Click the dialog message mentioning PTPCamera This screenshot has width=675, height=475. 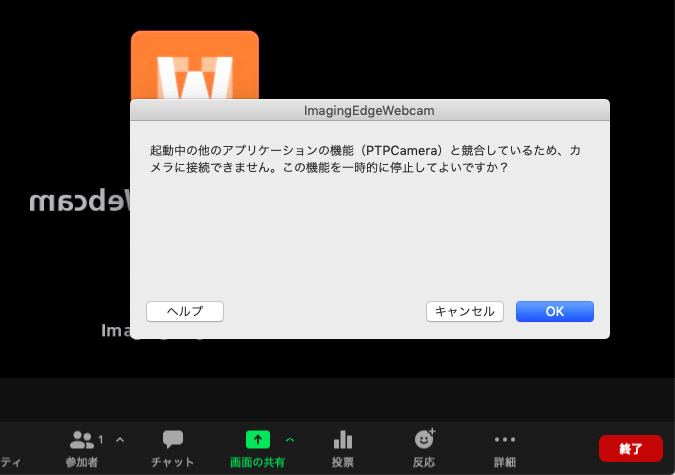(x=365, y=158)
